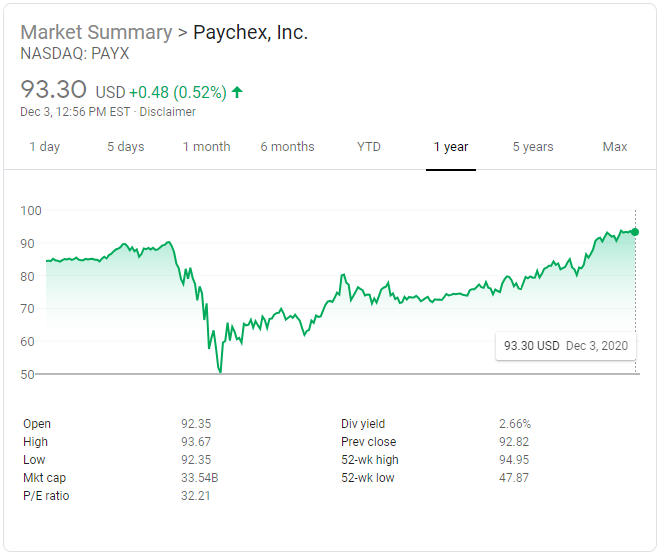Click the Div yield label
Screen dimensions: 663x557
[363, 424]
